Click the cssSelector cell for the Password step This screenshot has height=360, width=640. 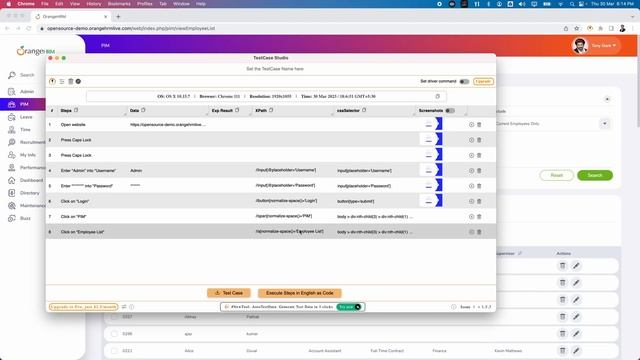(364, 186)
